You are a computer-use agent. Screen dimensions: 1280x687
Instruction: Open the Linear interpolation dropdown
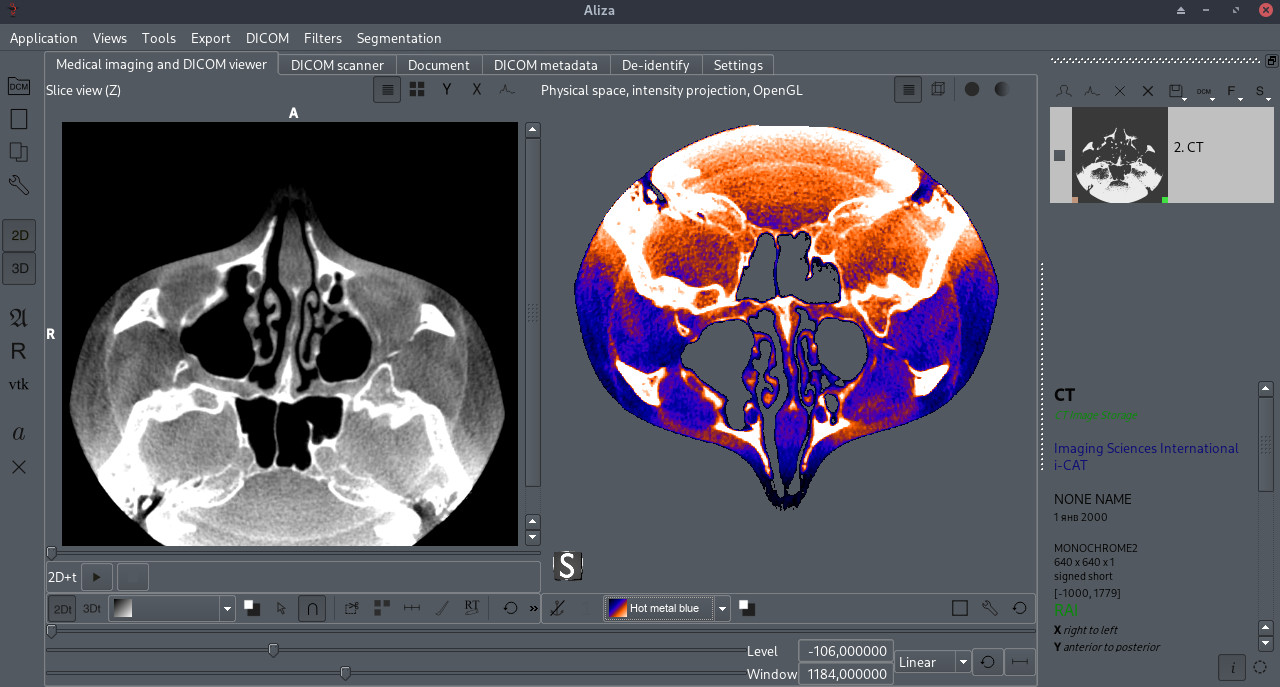934,662
